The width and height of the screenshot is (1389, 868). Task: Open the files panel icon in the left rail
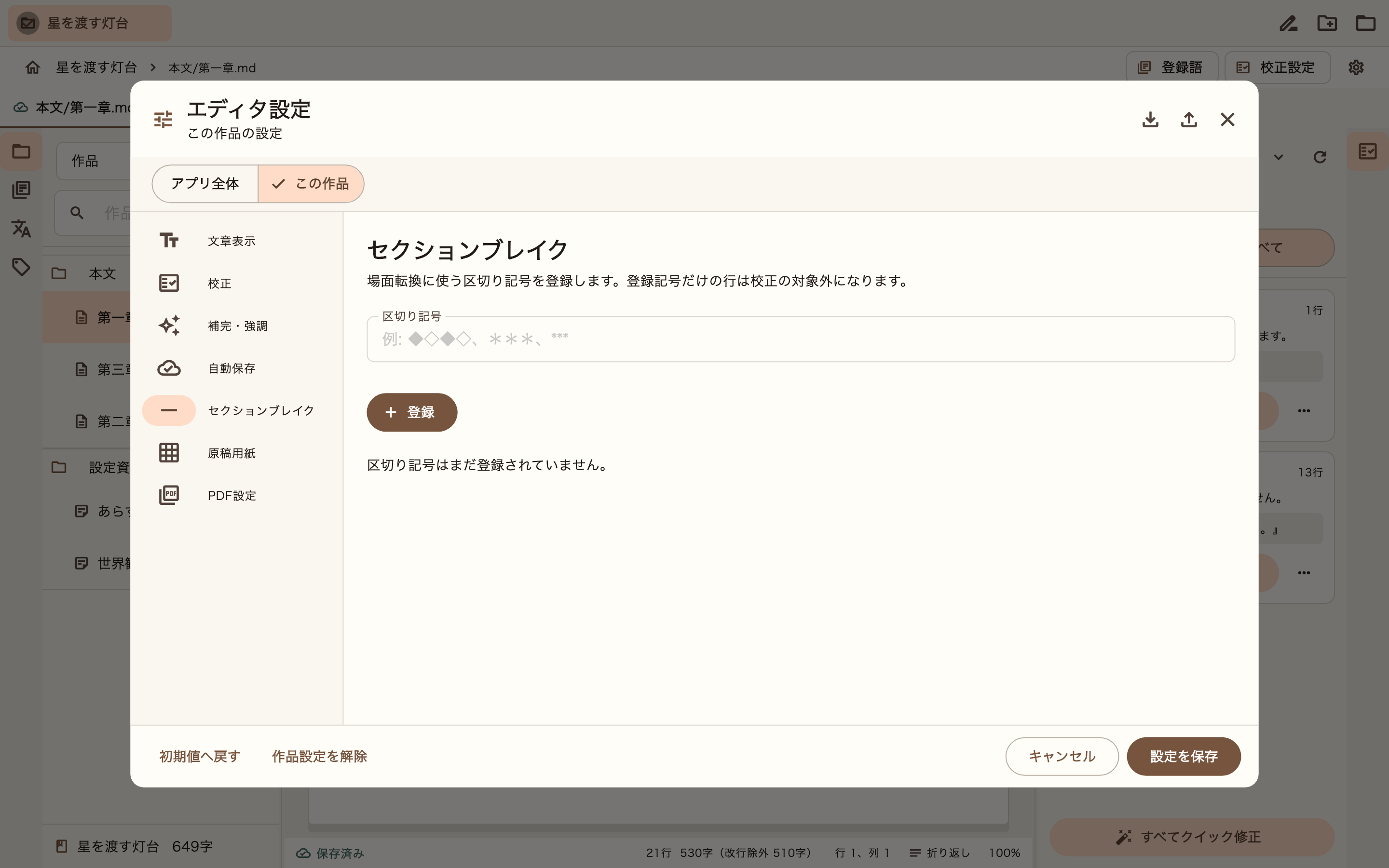pyautogui.click(x=21, y=151)
